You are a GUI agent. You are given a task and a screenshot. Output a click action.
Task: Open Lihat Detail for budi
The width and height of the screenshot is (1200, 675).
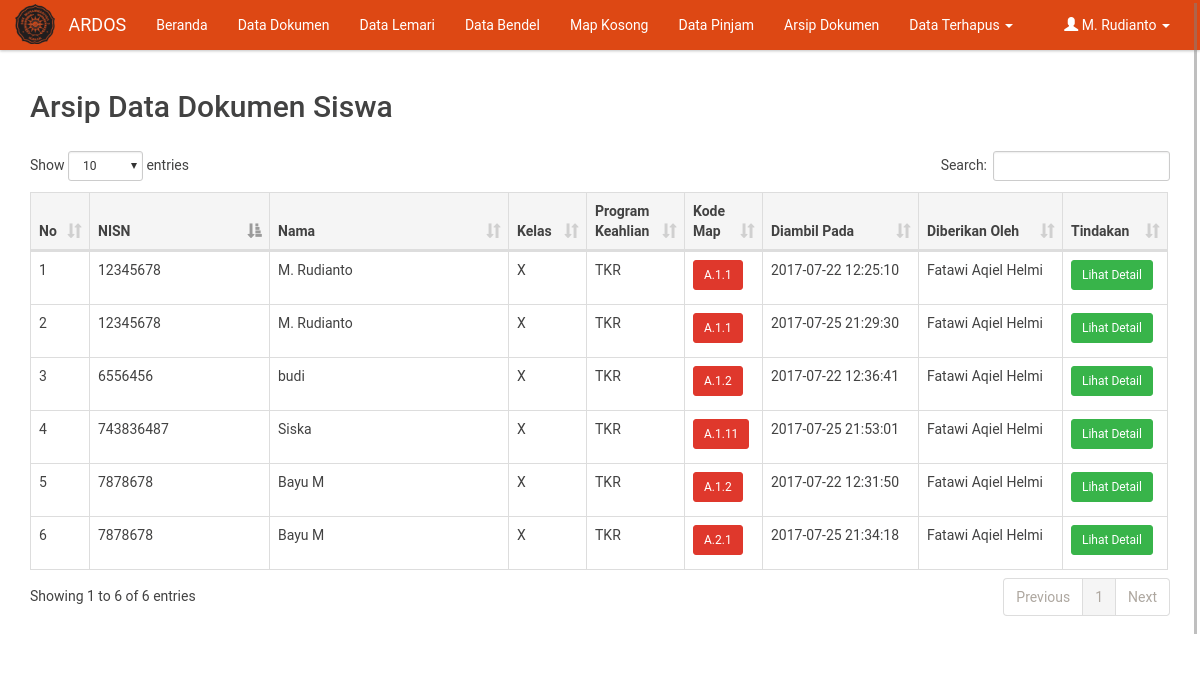(x=1111, y=380)
